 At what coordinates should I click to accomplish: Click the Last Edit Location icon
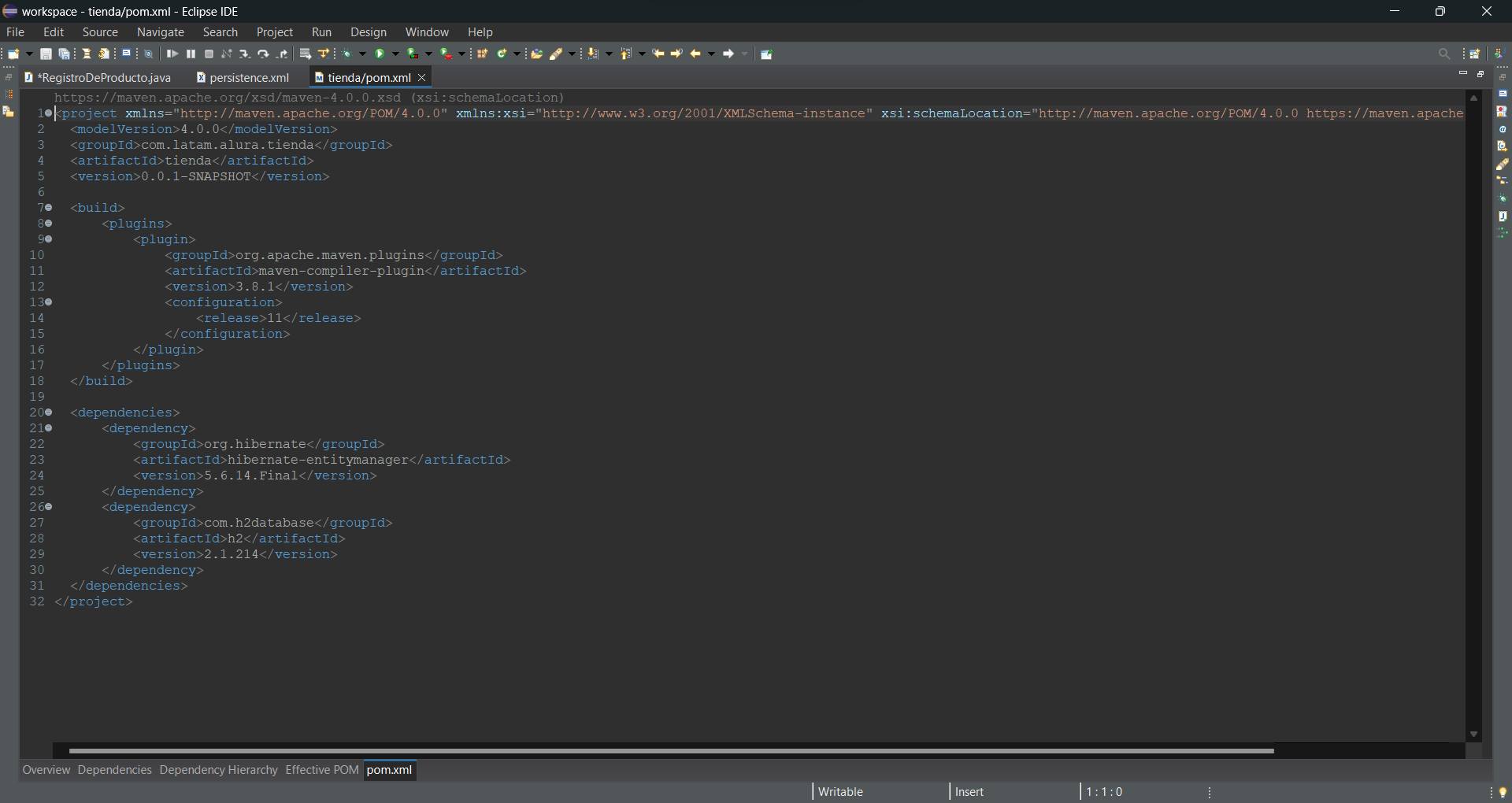pyautogui.click(x=658, y=54)
